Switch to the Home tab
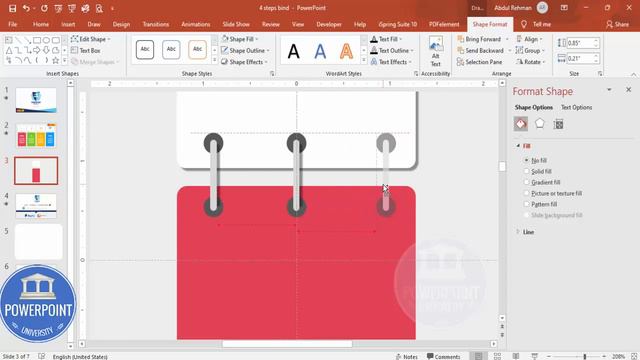This screenshot has height=360, width=640. coord(40,24)
